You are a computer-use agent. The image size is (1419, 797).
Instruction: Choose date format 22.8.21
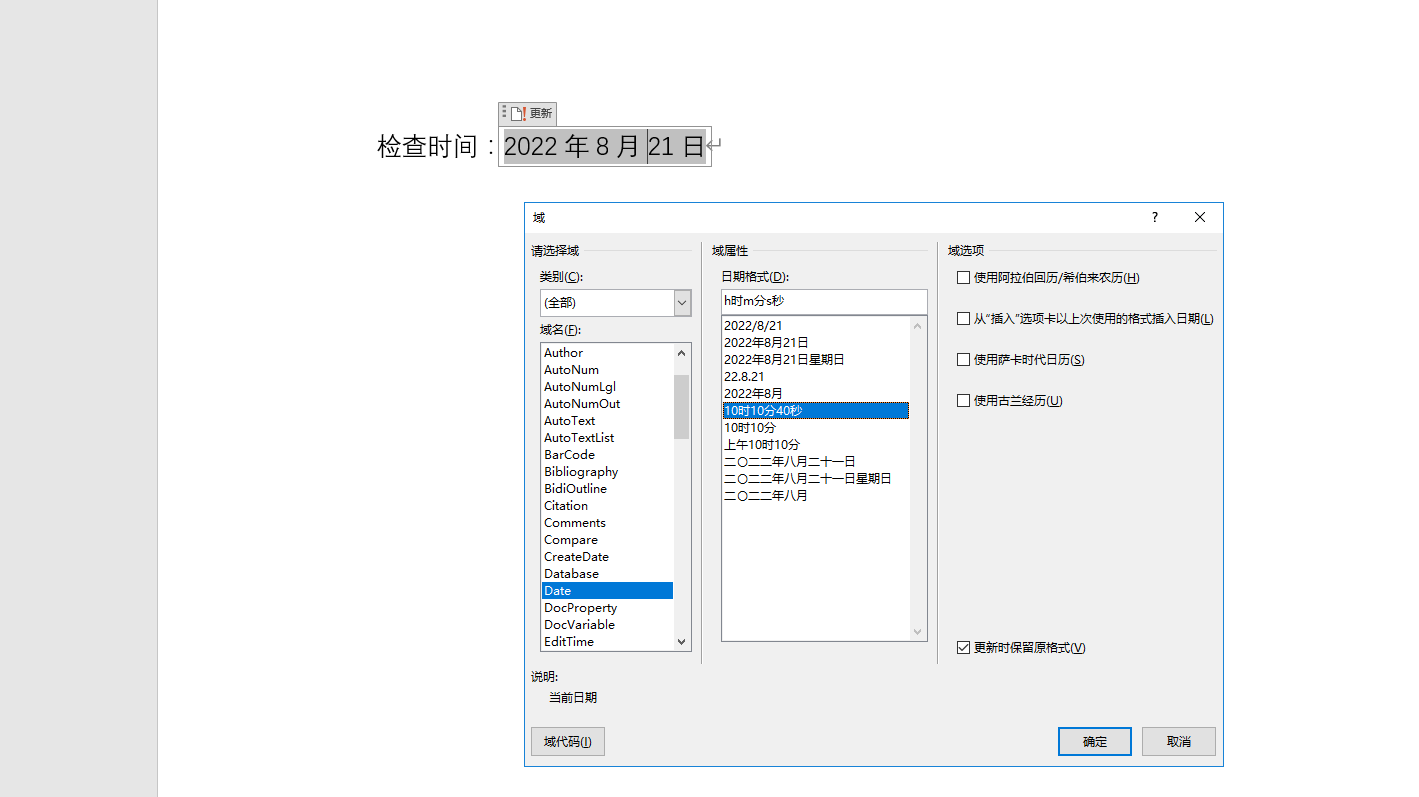(x=816, y=377)
